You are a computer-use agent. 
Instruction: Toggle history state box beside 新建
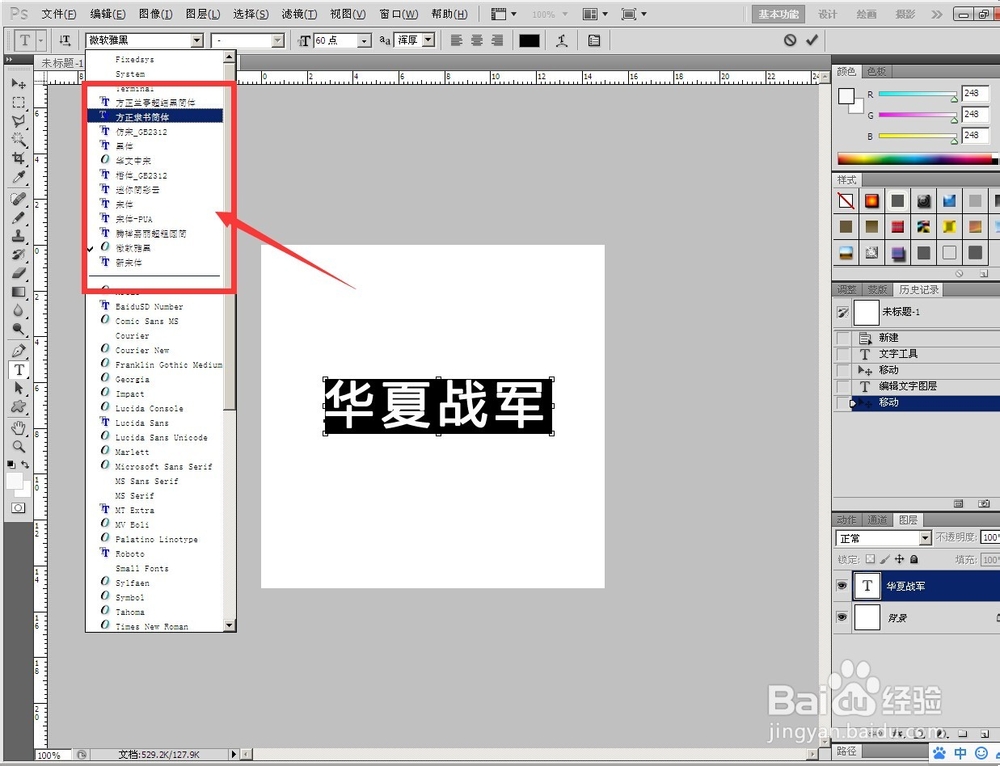pos(842,337)
